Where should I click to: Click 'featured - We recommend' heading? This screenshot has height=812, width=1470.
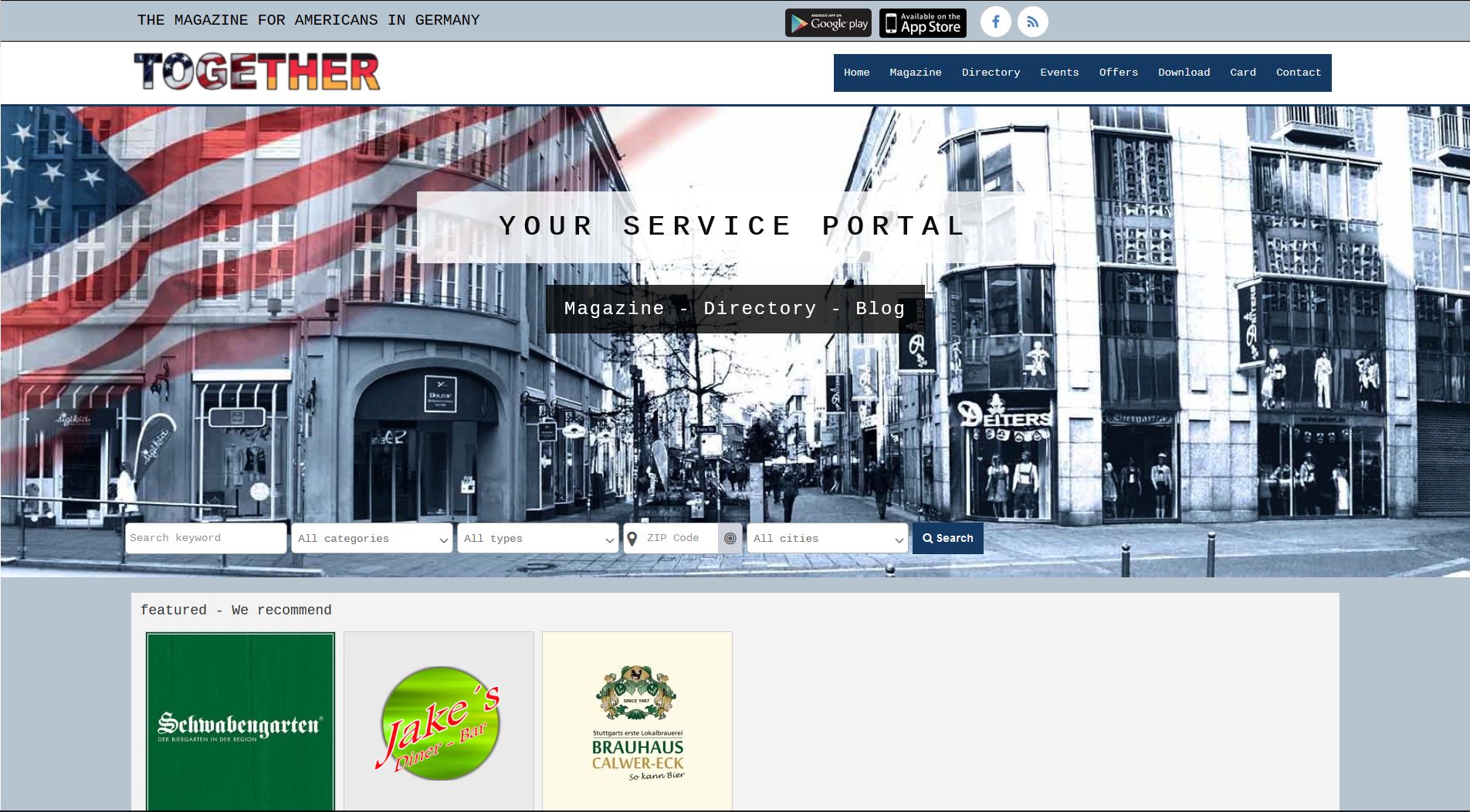(235, 610)
